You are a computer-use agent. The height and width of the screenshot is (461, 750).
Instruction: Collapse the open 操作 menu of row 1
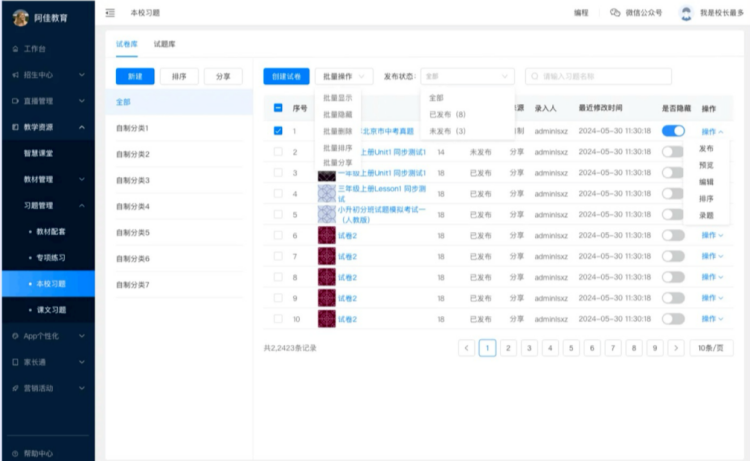[x=712, y=132]
